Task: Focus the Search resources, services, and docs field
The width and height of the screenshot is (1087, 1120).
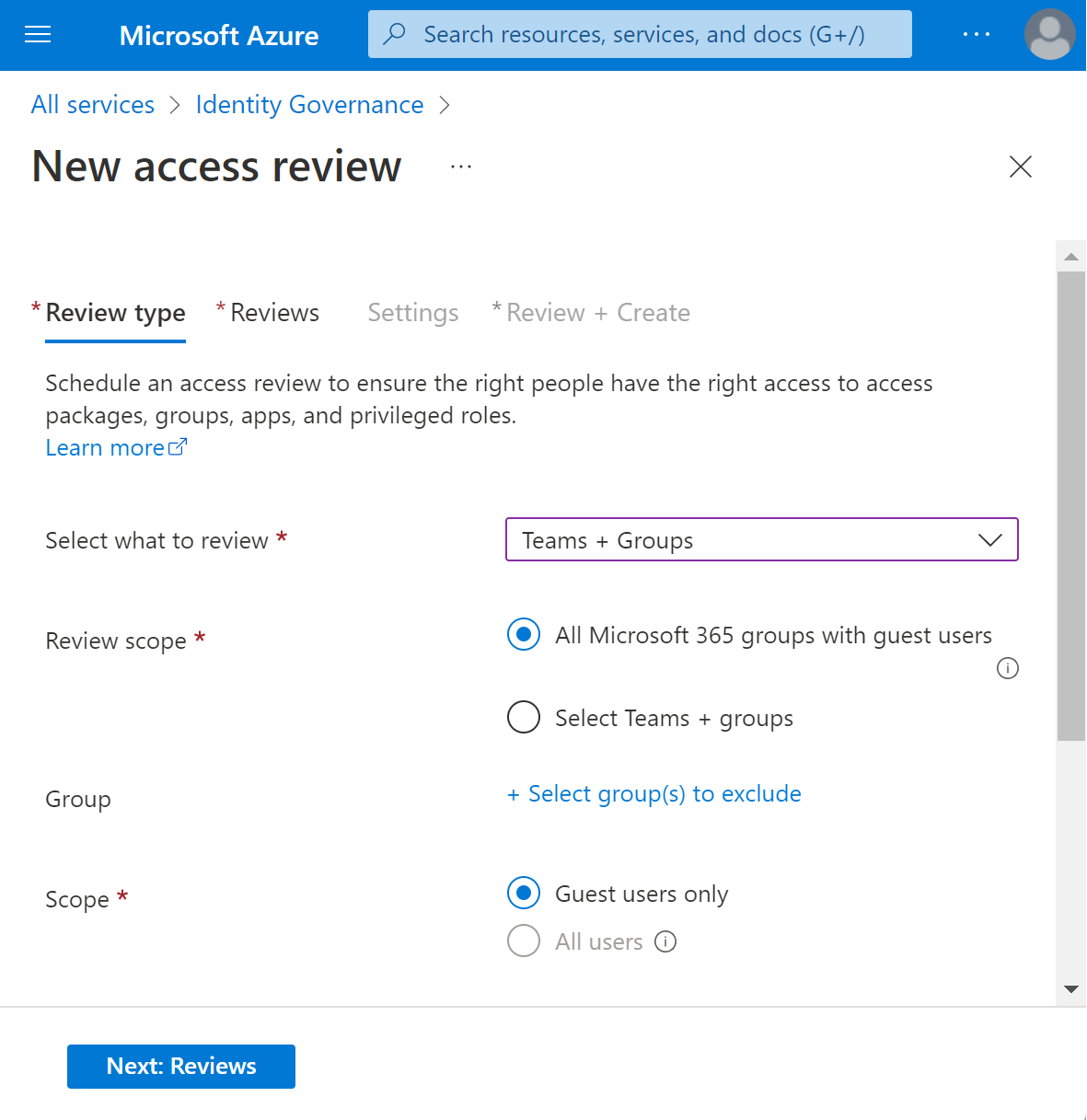Action: [x=640, y=34]
